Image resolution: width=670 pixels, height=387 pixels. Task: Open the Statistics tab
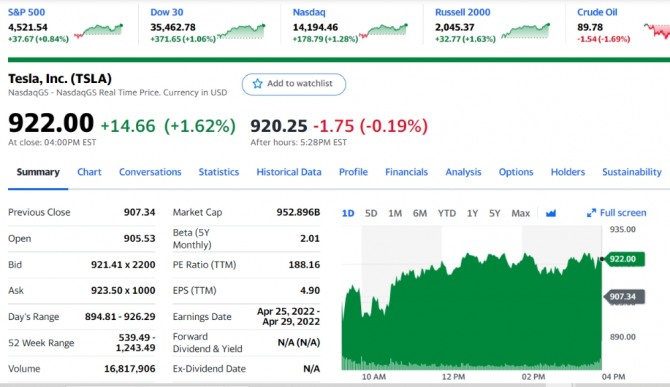[219, 172]
